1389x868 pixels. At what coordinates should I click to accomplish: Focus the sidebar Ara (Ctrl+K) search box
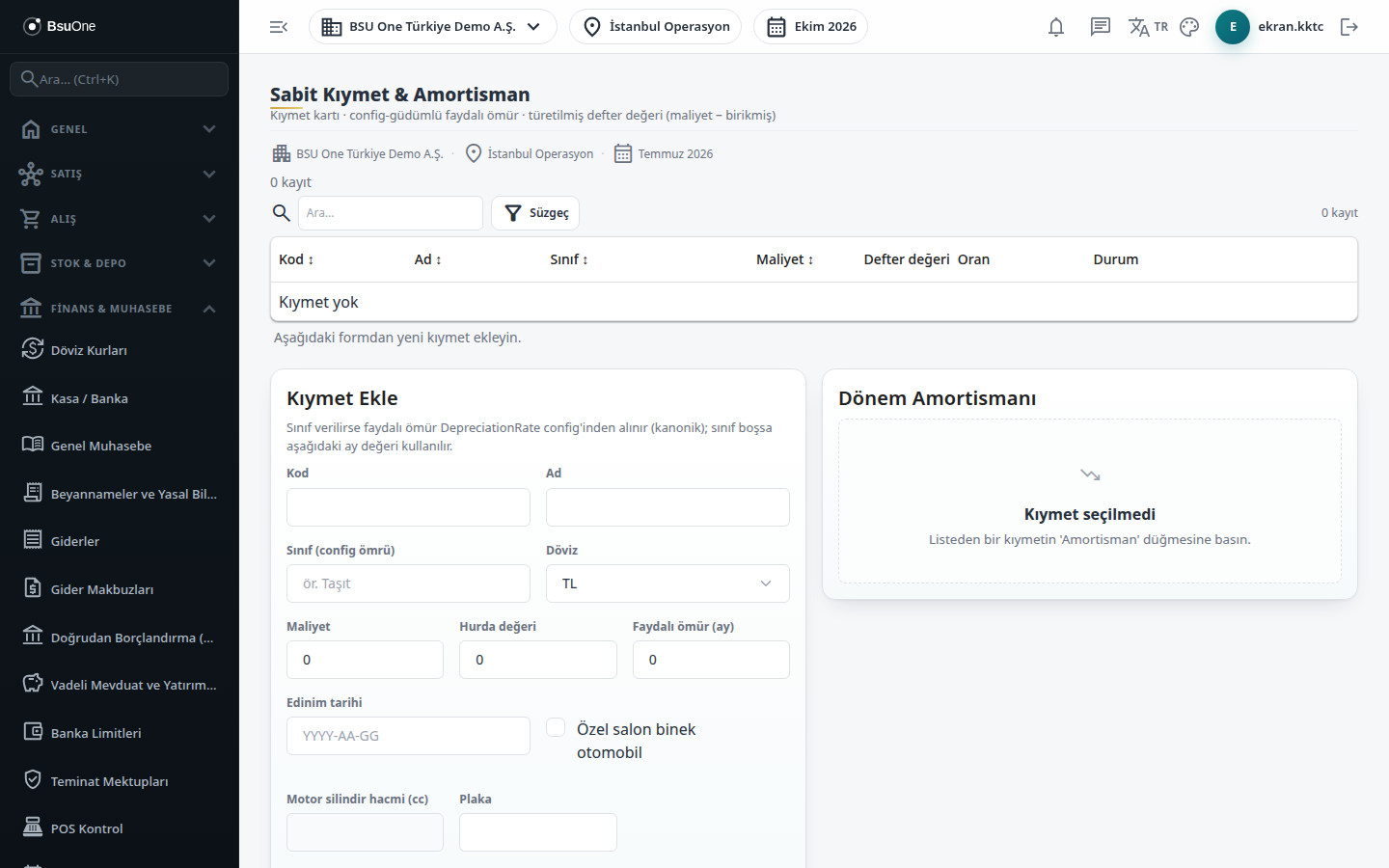point(120,79)
